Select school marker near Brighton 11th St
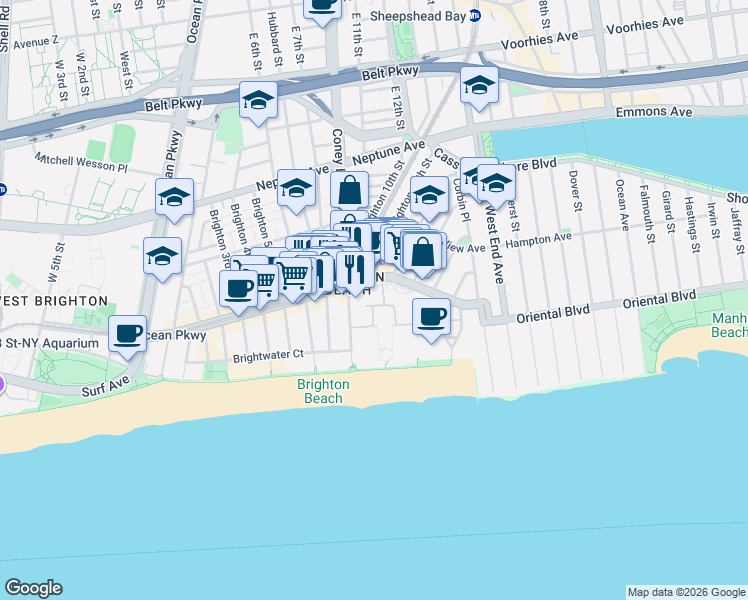 429,196
